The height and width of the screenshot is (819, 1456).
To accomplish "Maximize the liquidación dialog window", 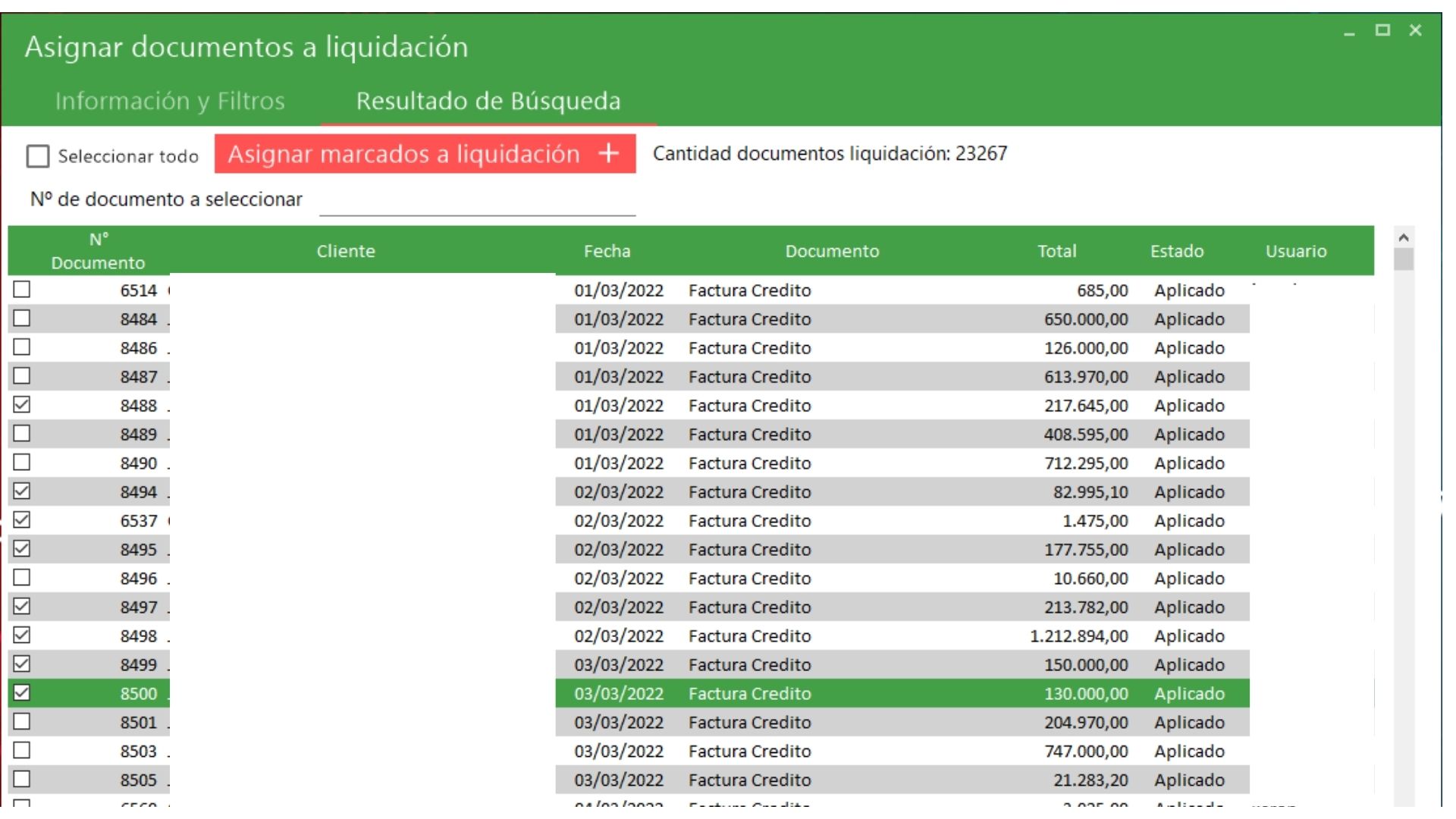I will (1382, 30).
